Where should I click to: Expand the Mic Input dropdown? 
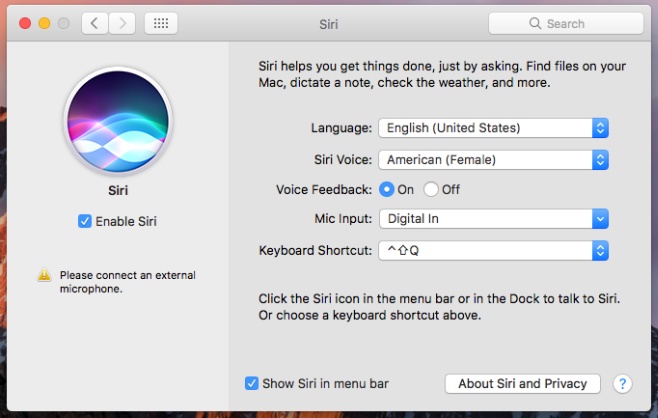(494, 219)
